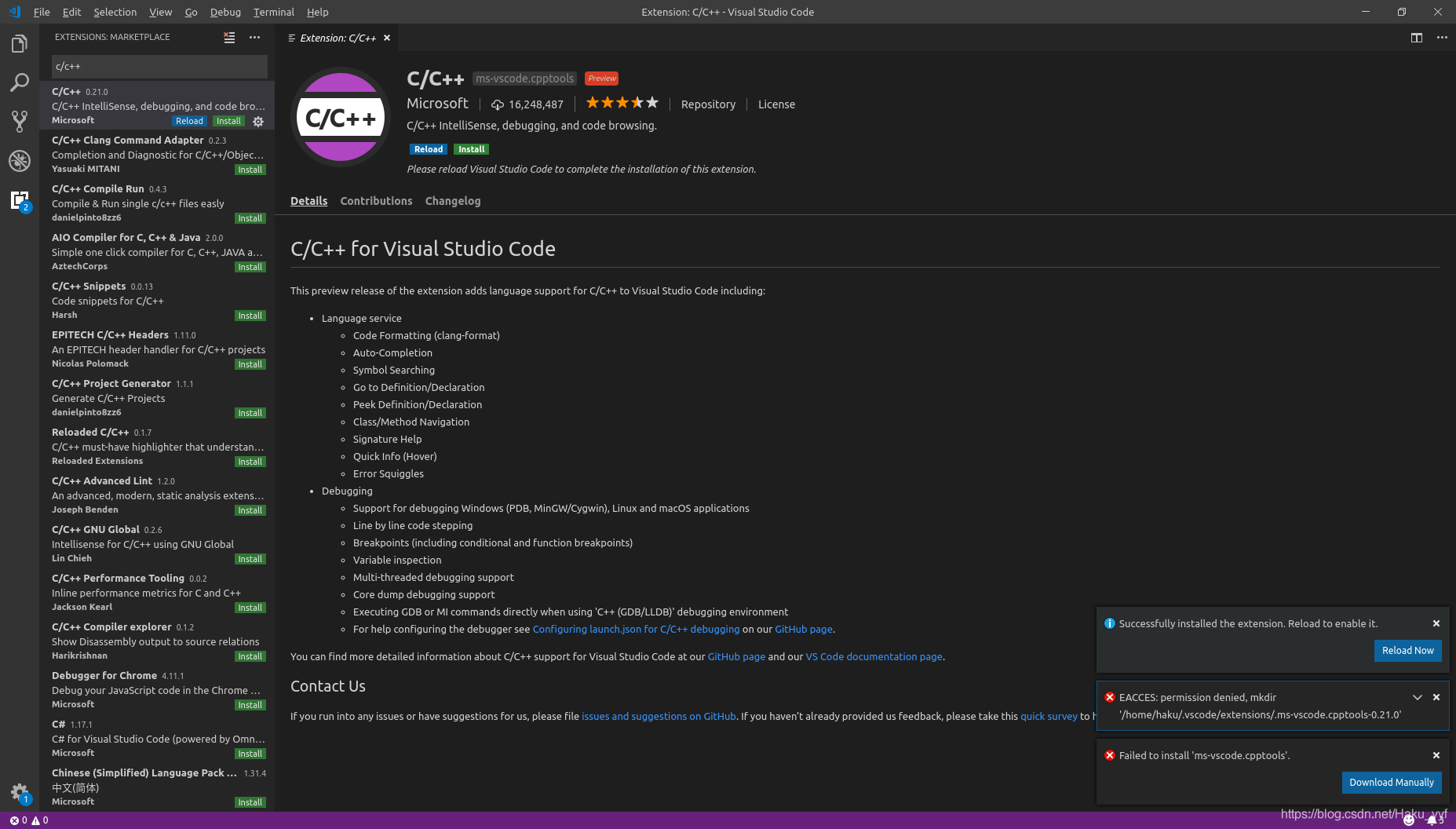Switch to the Contributions tab
The width and height of the screenshot is (1456, 829).
tap(376, 201)
